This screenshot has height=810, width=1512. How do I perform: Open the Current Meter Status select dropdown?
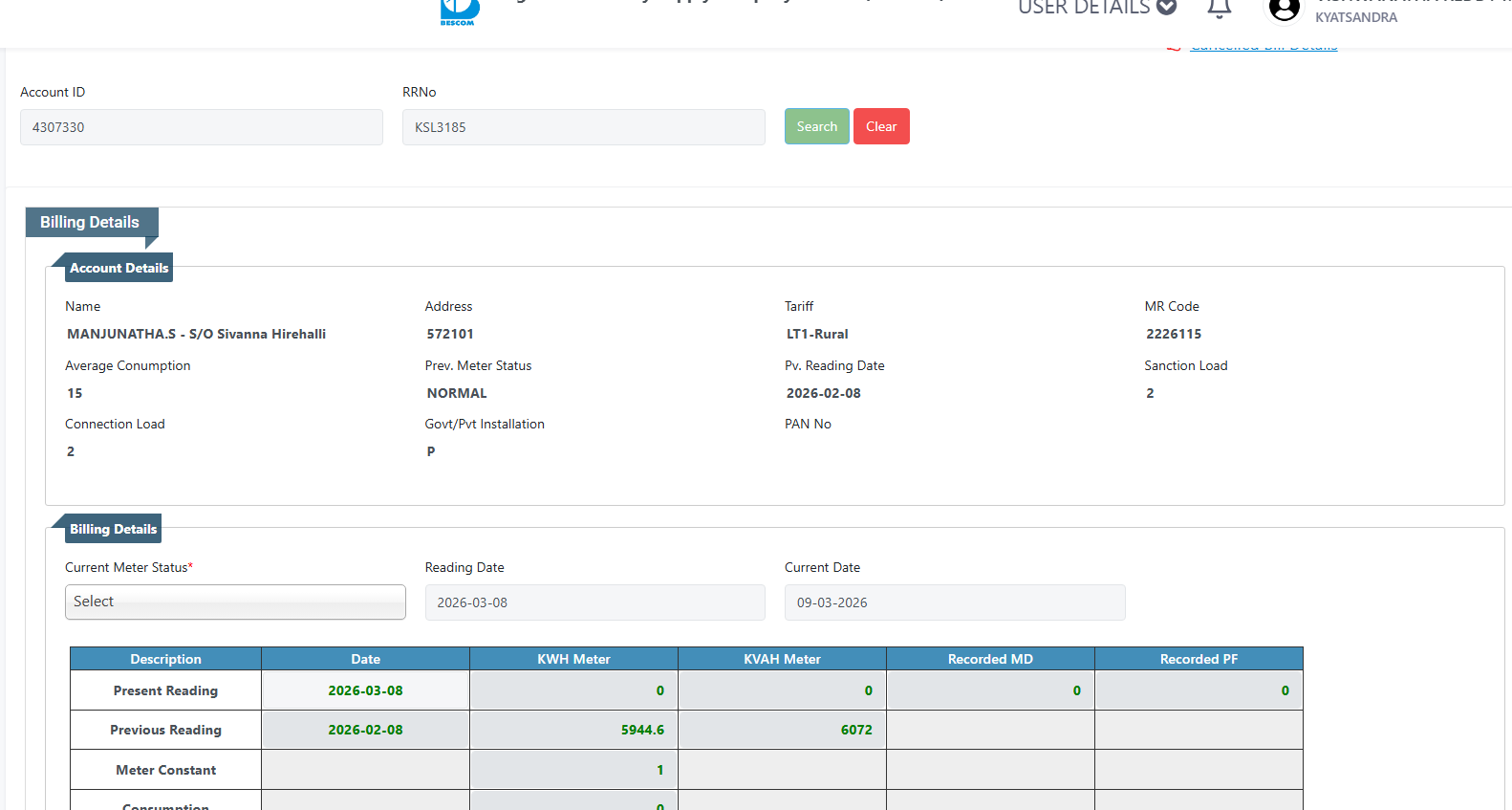coord(235,602)
